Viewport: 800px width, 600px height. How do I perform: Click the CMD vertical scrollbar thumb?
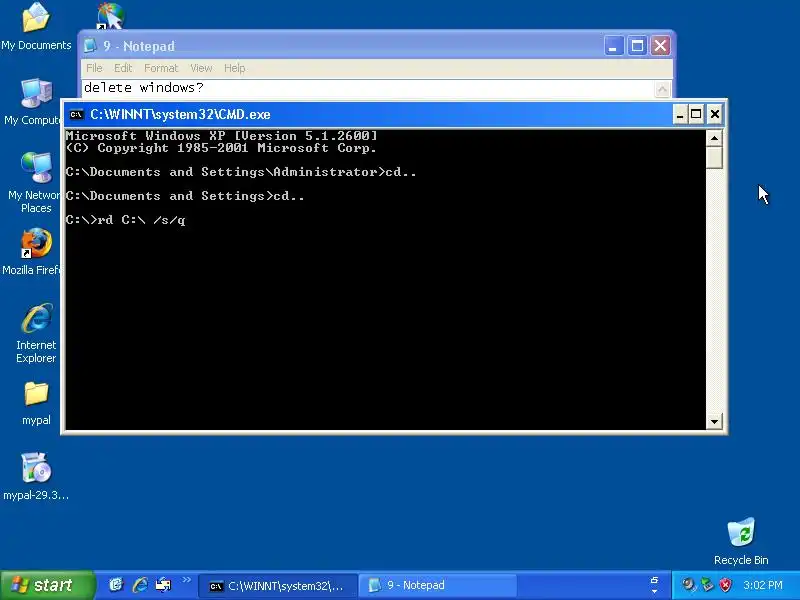[714, 157]
